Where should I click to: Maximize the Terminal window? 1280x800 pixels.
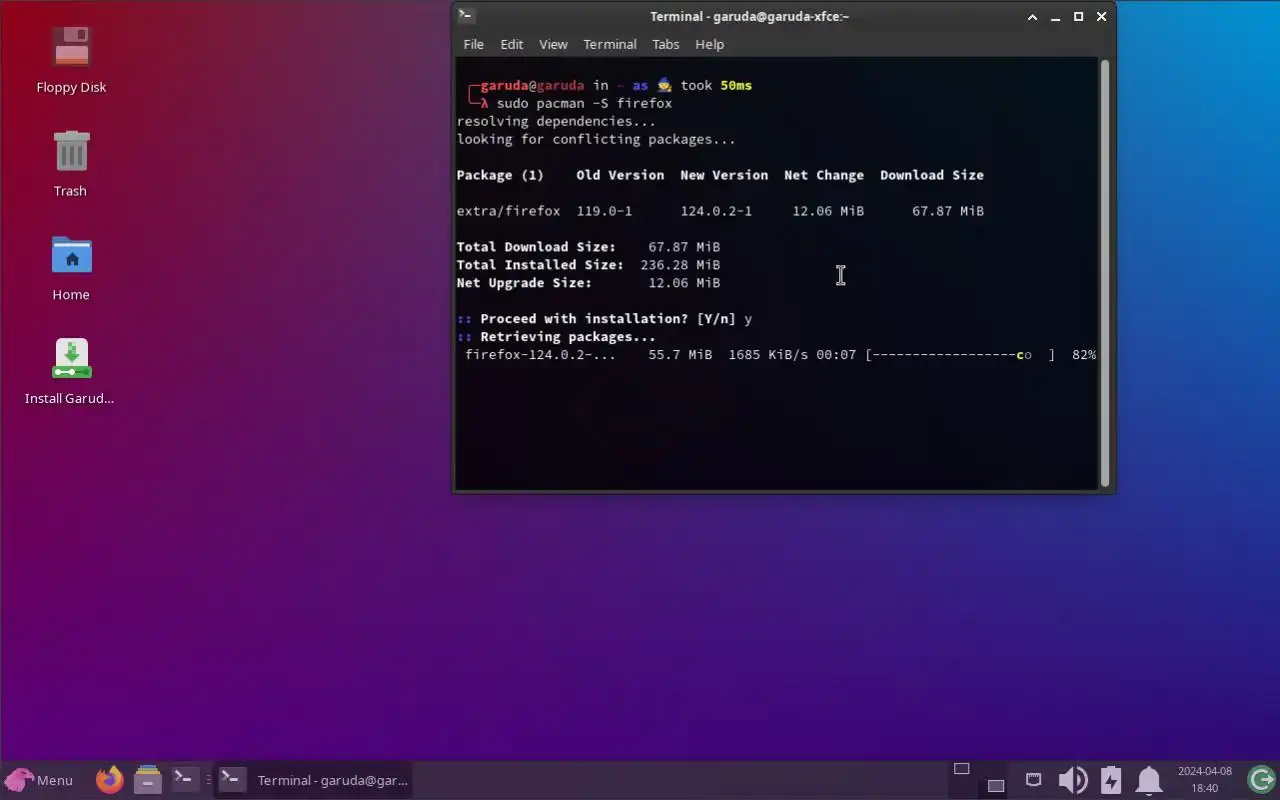pyautogui.click(x=1079, y=17)
